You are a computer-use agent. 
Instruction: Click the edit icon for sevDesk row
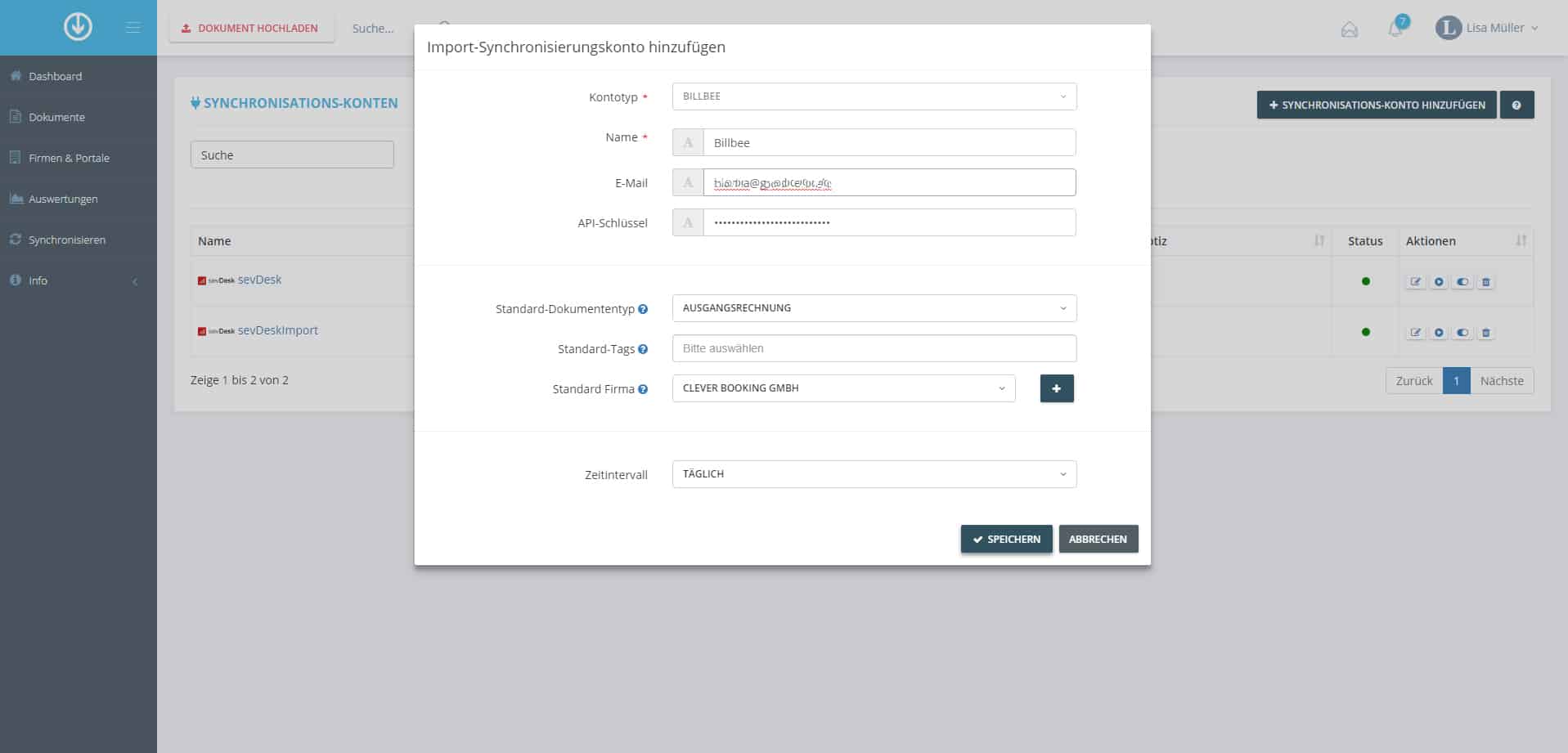point(1416,282)
